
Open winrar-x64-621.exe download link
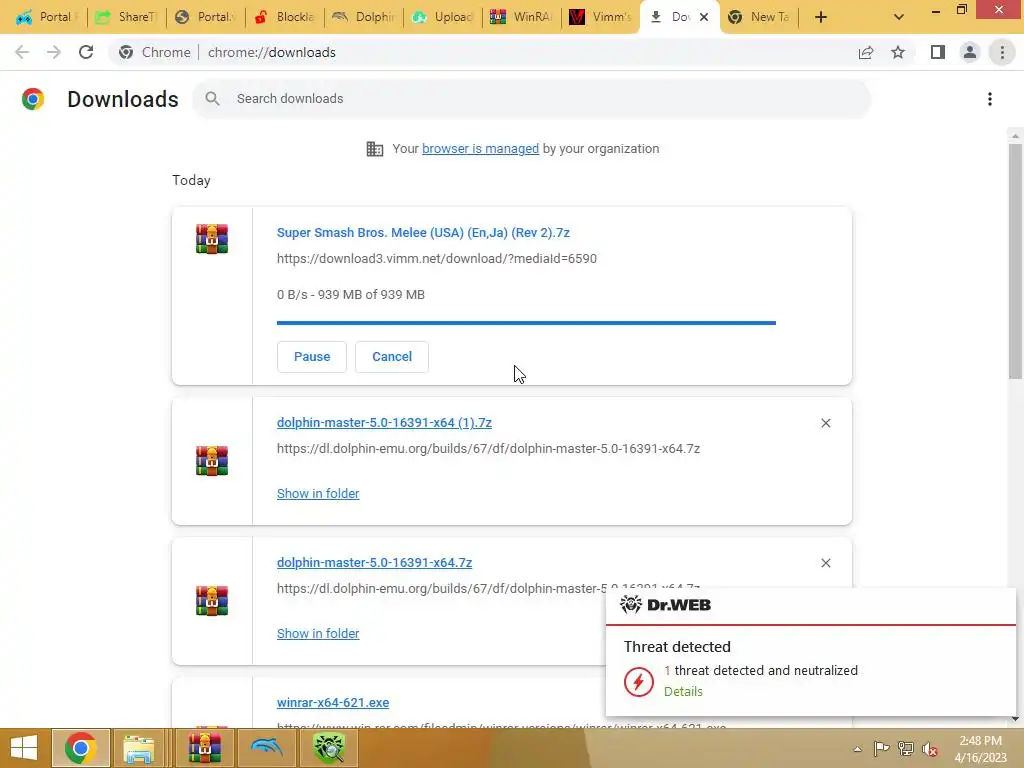pos(333,703)
